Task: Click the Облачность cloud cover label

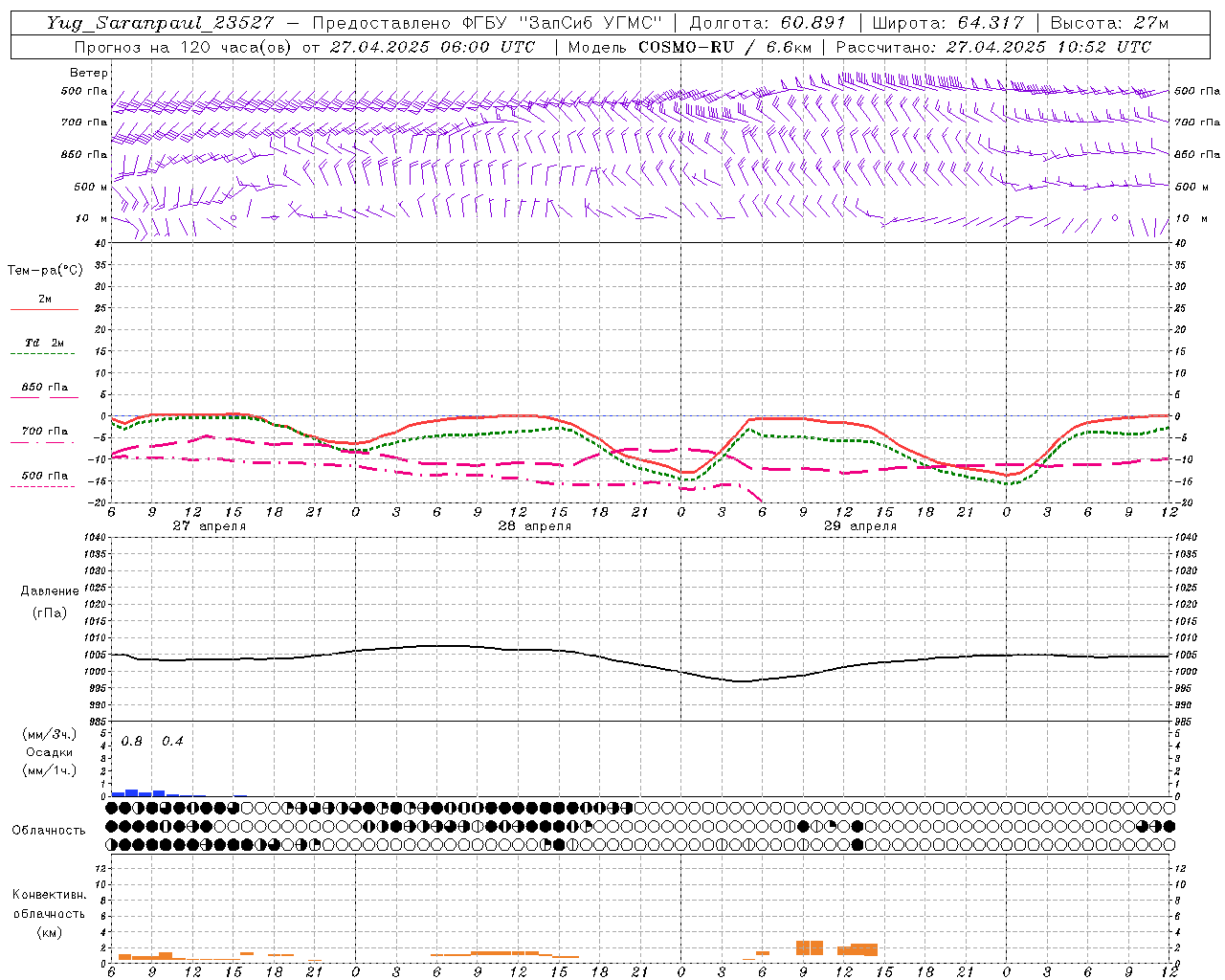Action: tap(49, 830)
